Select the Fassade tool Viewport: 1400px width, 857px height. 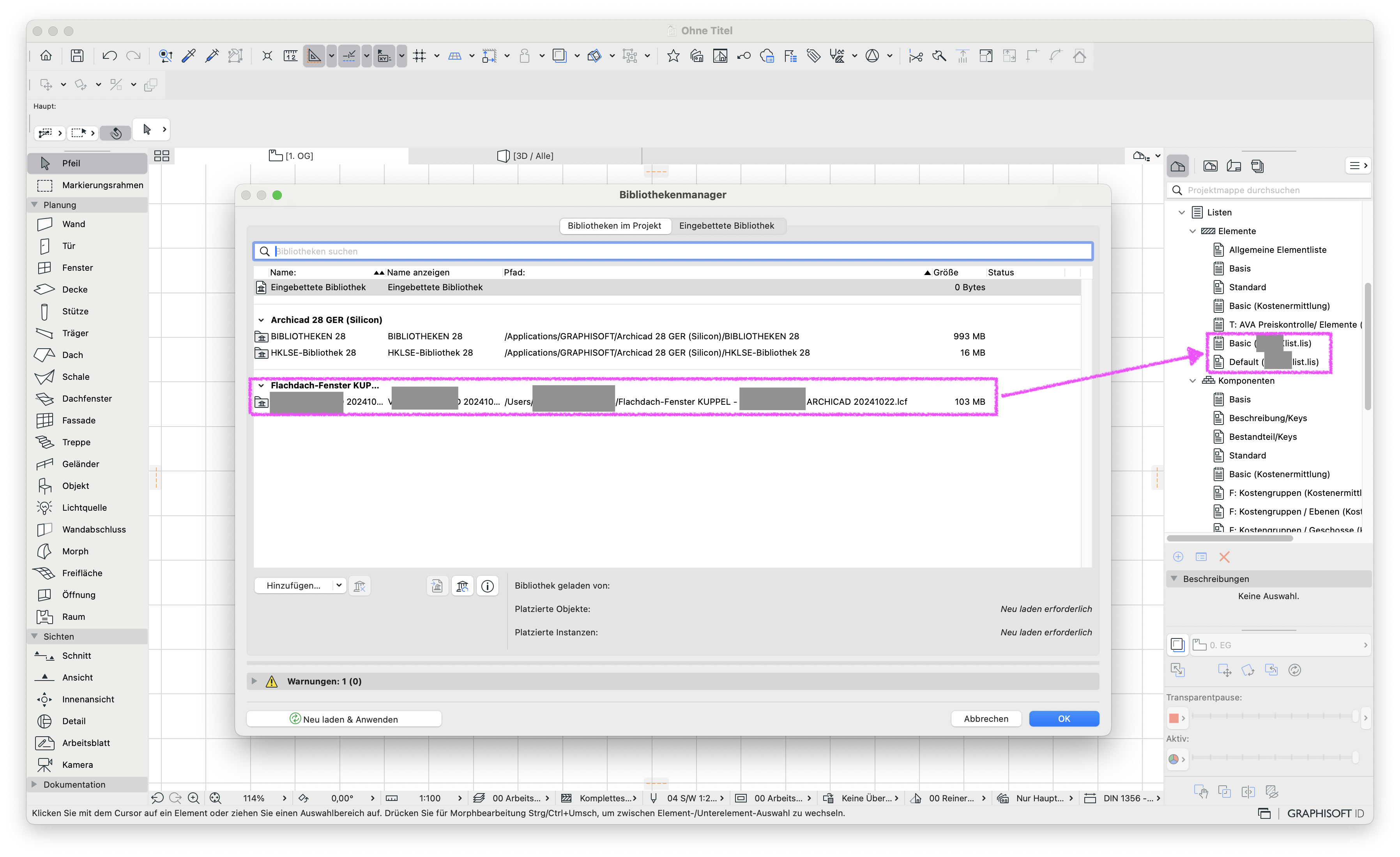tap(87, 420)
